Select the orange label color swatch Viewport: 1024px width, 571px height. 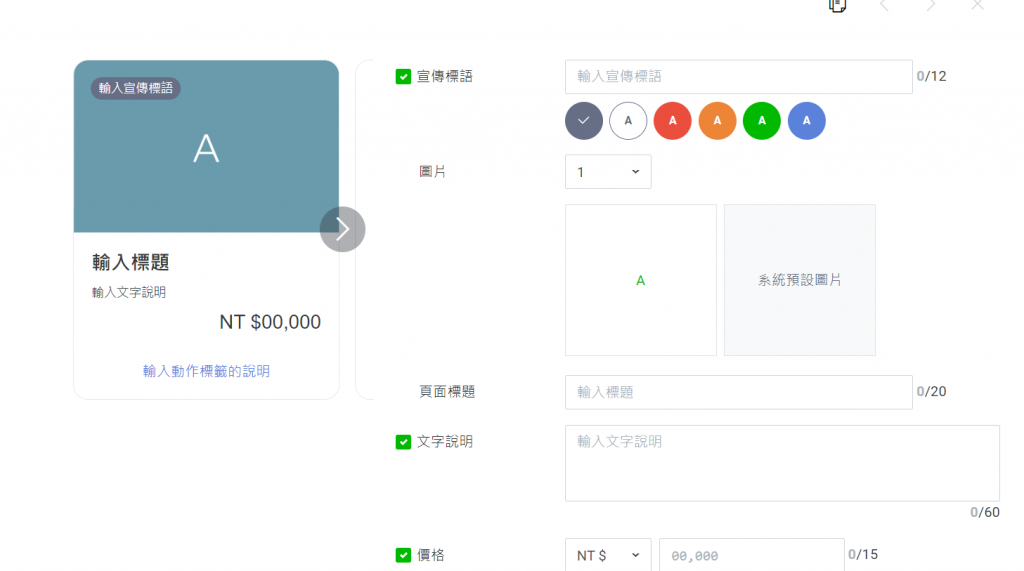pyautogui.click(x=717, y=121)
